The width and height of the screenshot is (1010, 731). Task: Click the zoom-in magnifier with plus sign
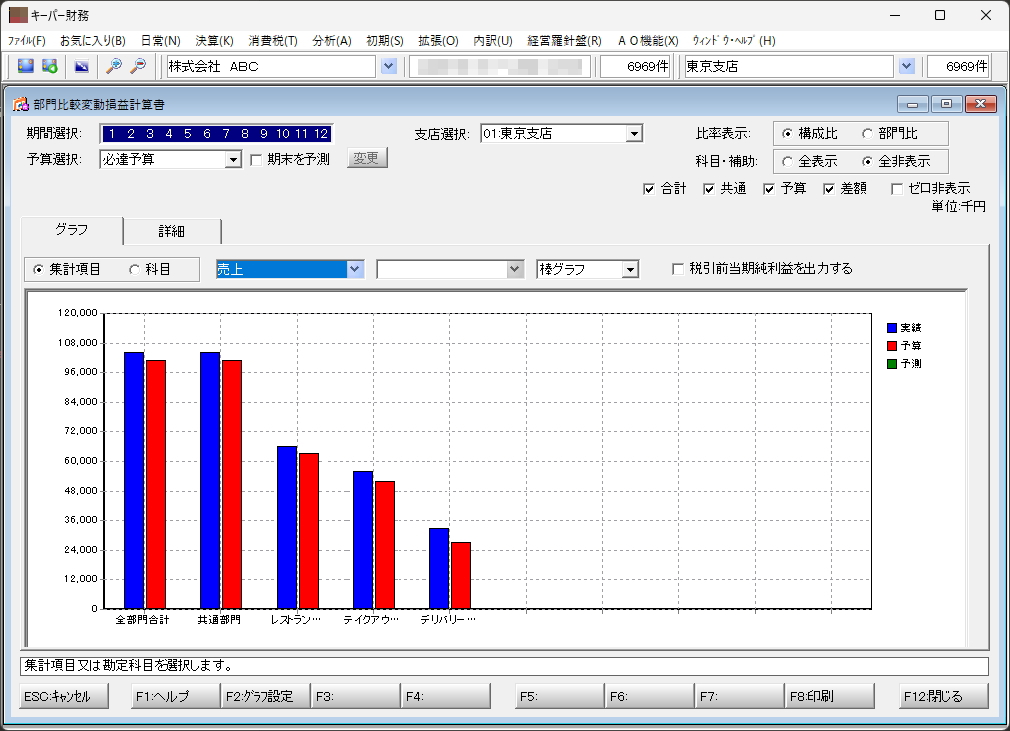point(114,66)
